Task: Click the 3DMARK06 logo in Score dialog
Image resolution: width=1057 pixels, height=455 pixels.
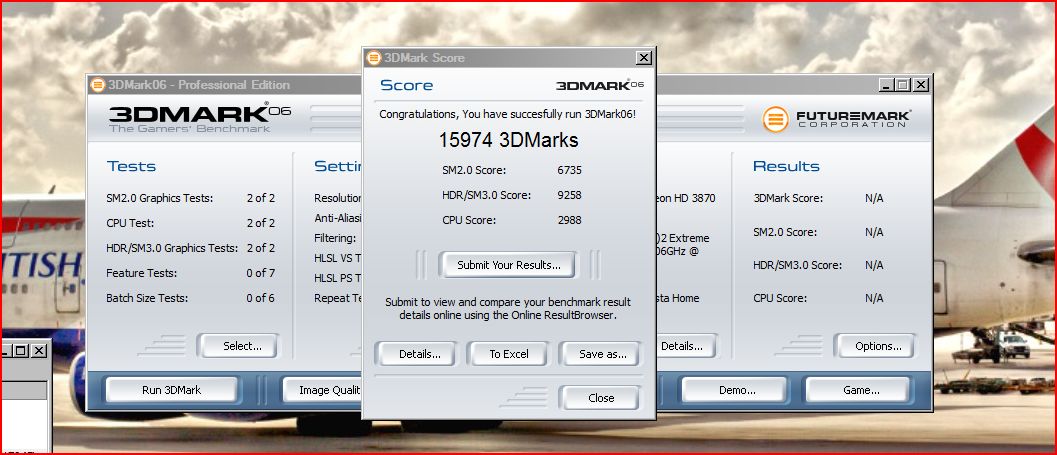Action: 600,85
